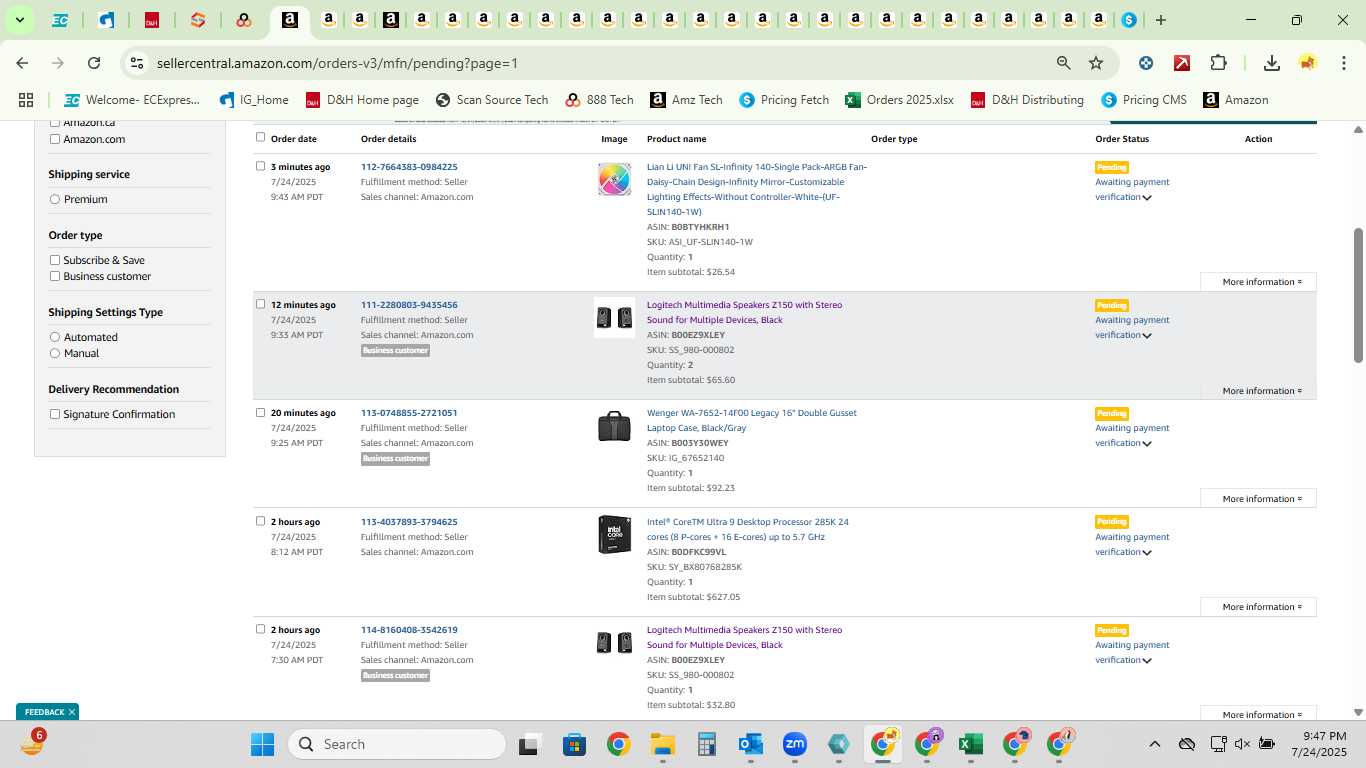Screen dimensions: 1366x768
Task: Open the 888 Tech bookmark
Action: pos(599,100)
